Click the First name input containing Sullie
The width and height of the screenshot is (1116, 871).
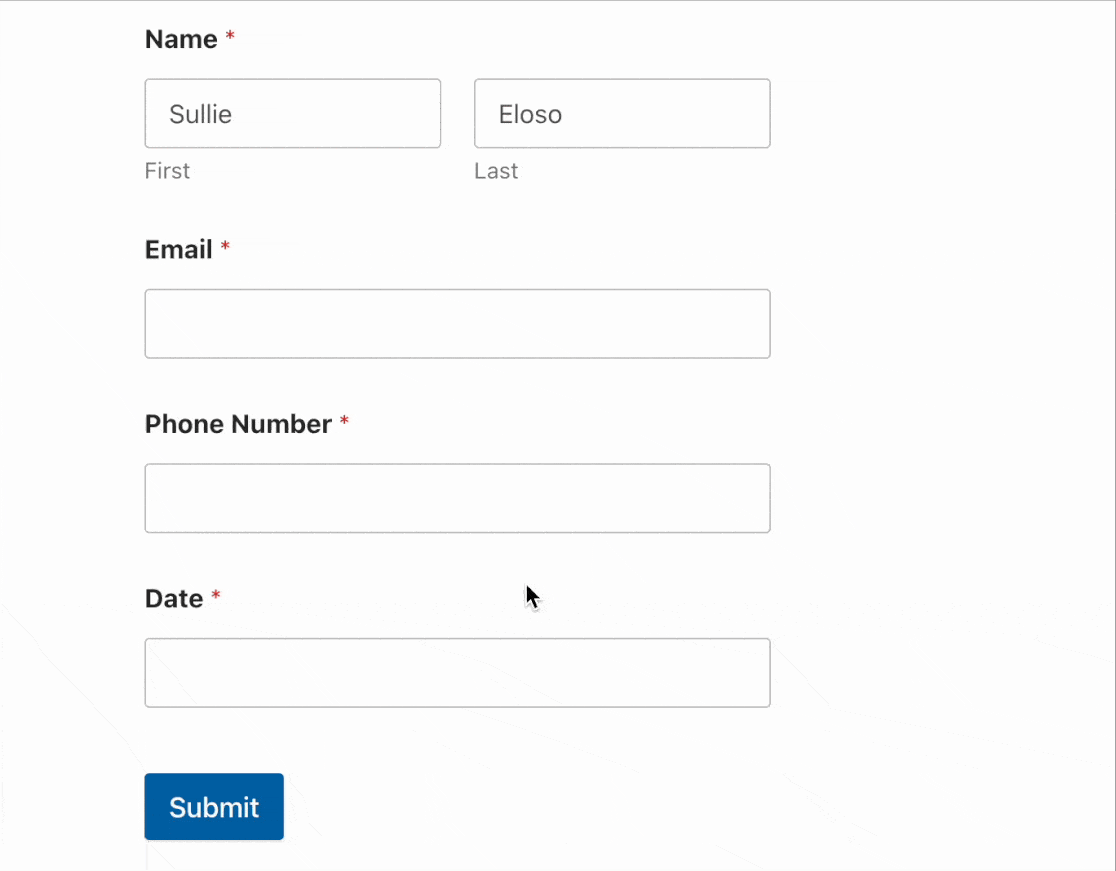[292, 113]
